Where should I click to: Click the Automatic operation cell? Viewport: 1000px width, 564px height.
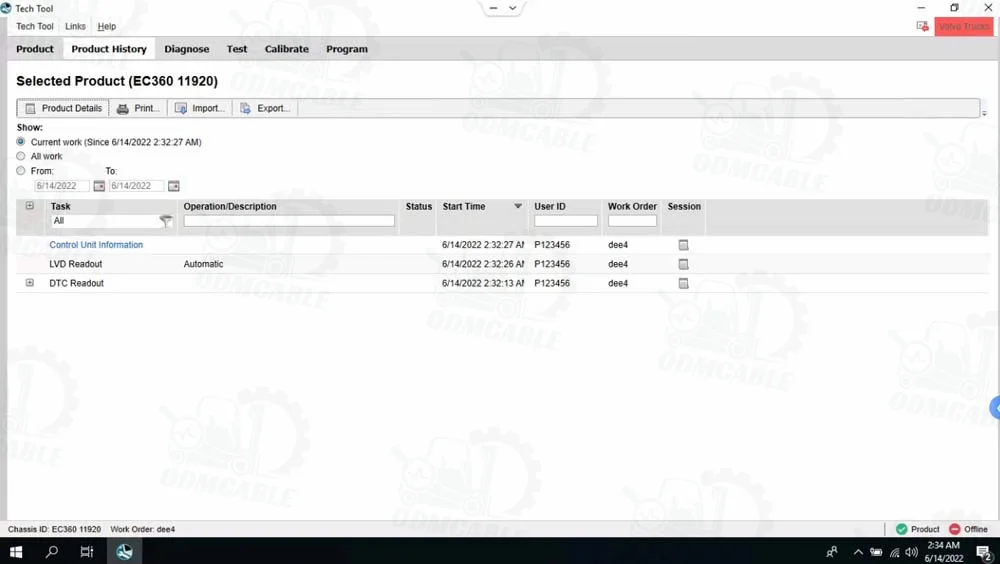click(x=203, y=263)
